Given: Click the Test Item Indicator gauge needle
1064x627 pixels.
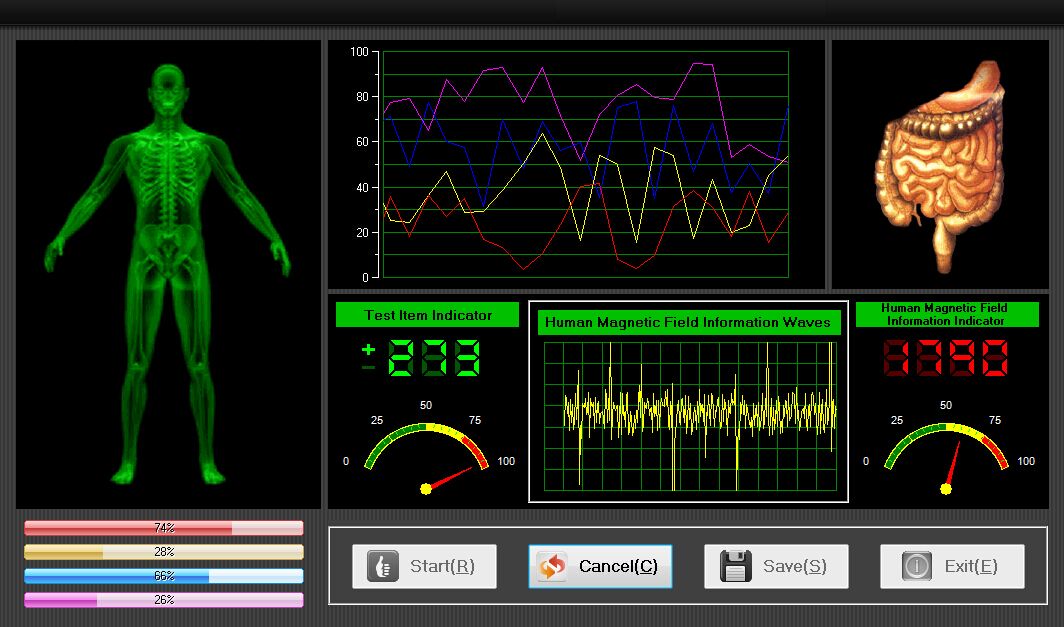Looking at the screenshot, I should click(x=449, y=478).
